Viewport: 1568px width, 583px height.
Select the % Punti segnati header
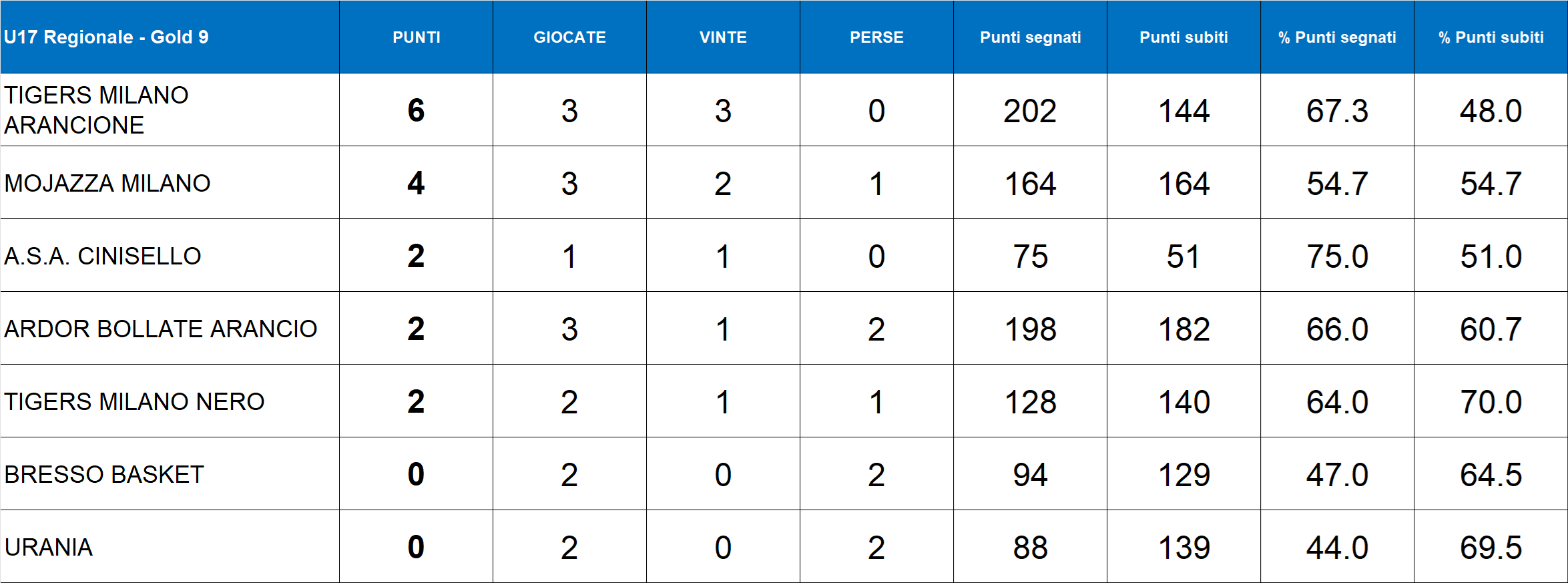pyautogui.click(x=1337, y=37)
